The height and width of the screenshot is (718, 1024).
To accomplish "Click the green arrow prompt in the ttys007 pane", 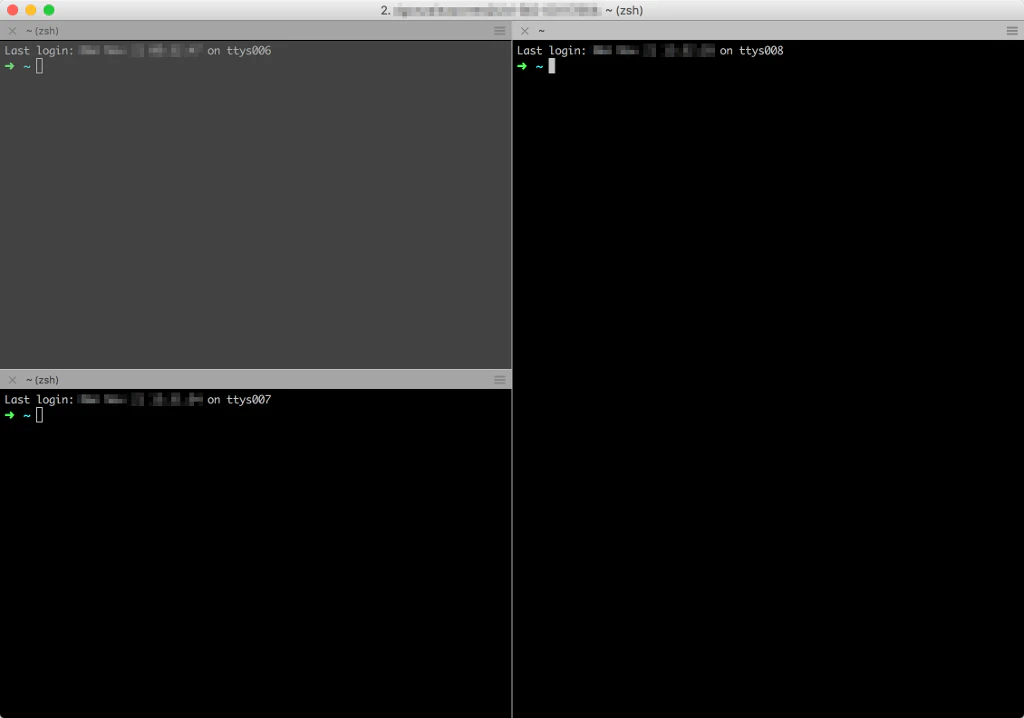I will tap(10, 415).
